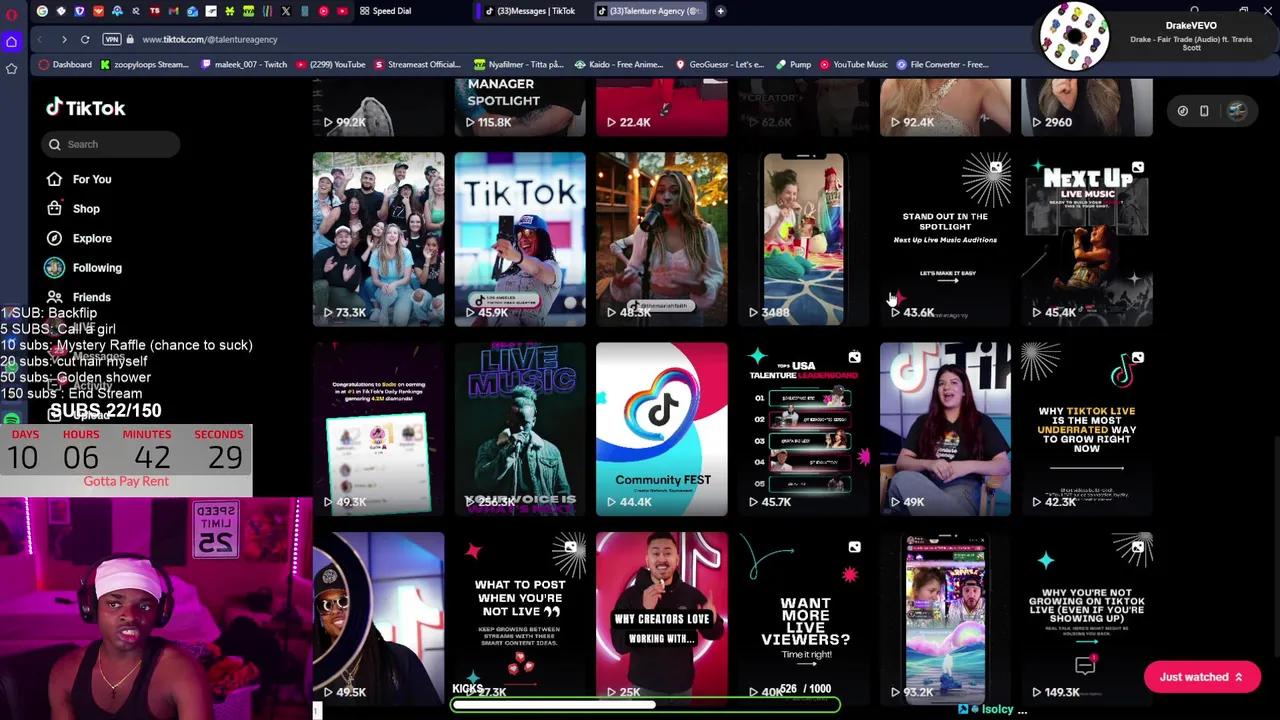
Task: Open the Community FEST video
Action: point(662,429)
